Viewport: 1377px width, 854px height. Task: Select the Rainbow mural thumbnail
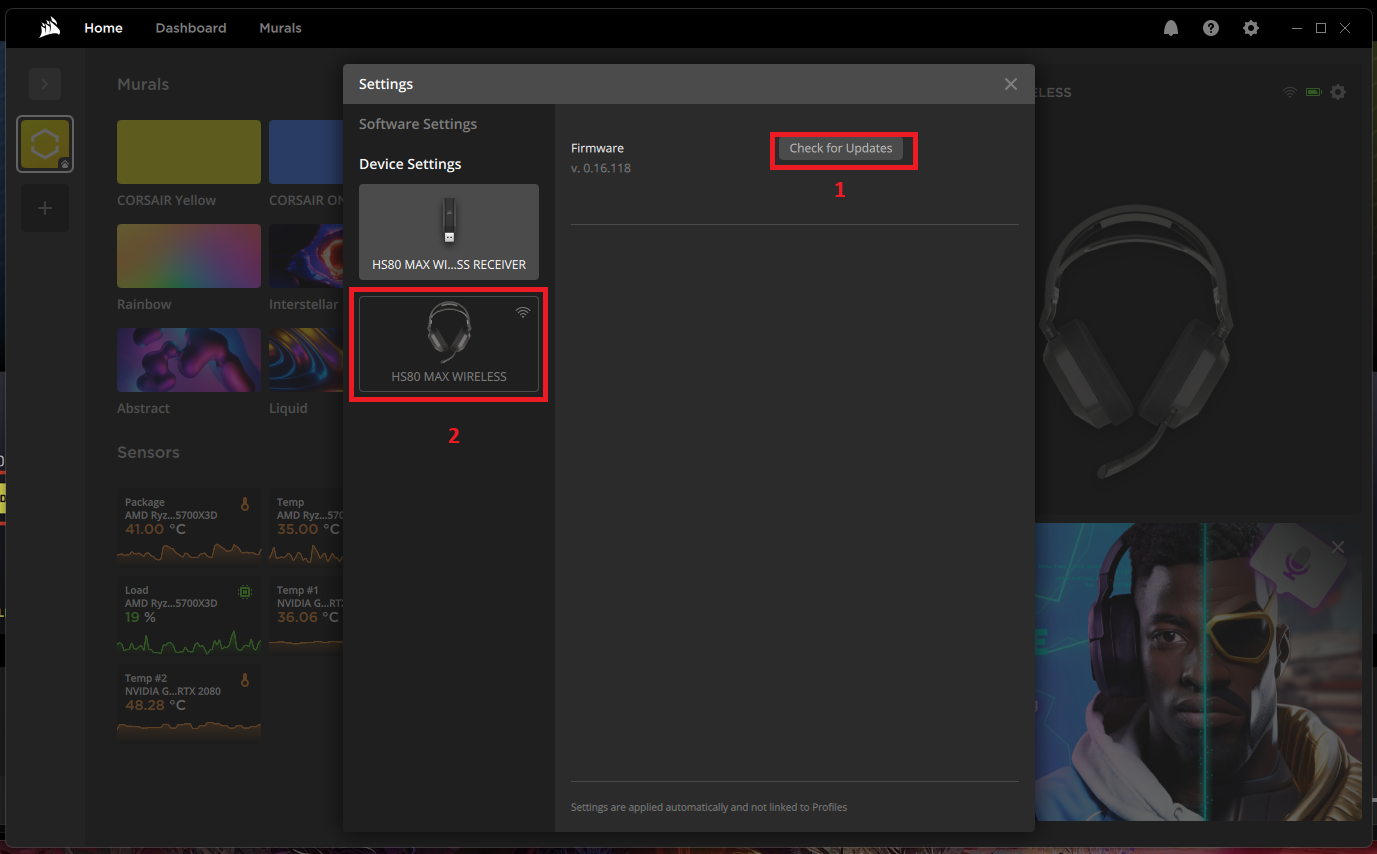[x=189, y=256]
